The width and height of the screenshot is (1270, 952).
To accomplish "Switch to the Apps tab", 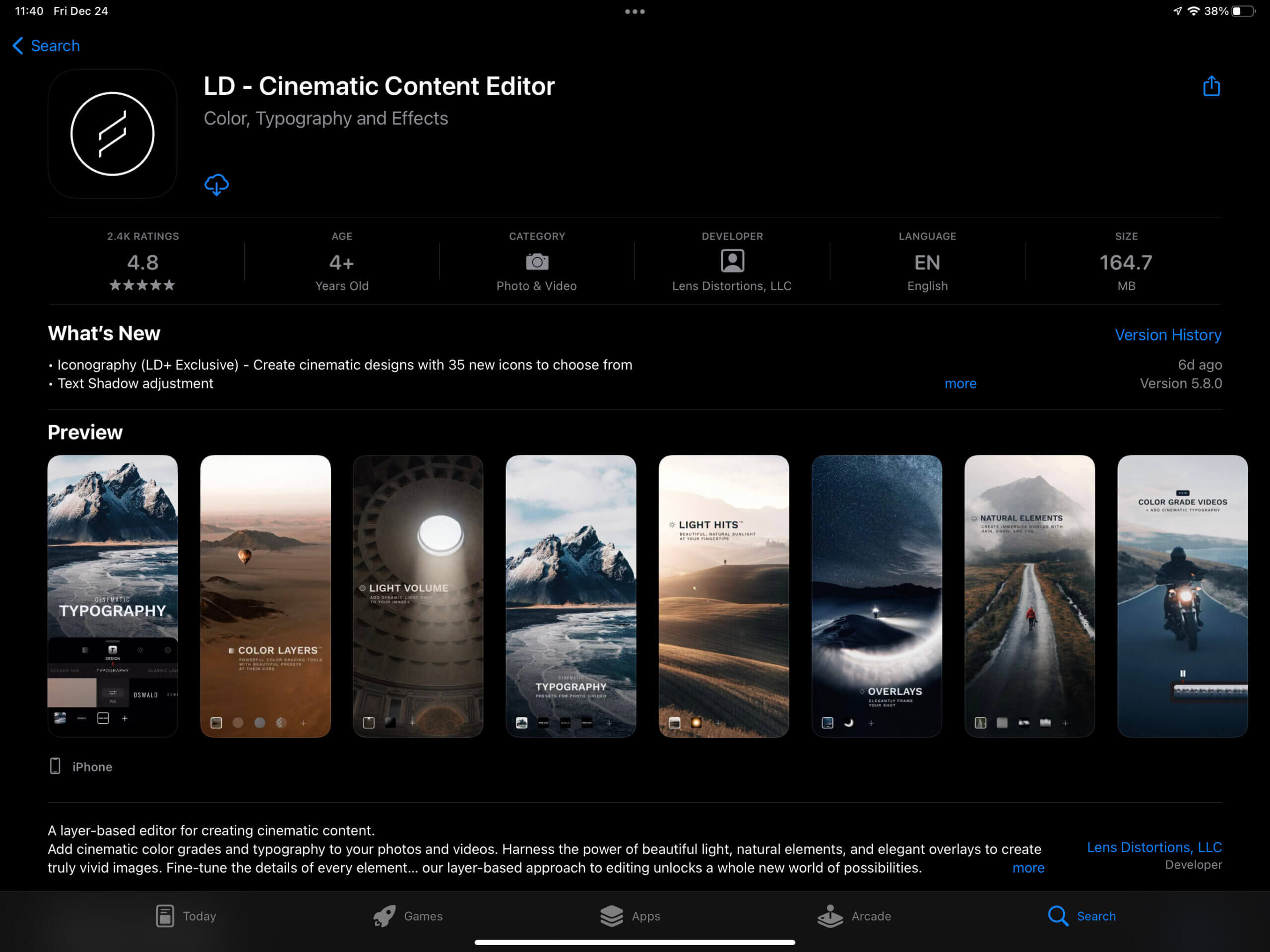I will click(x=630, y=916).
